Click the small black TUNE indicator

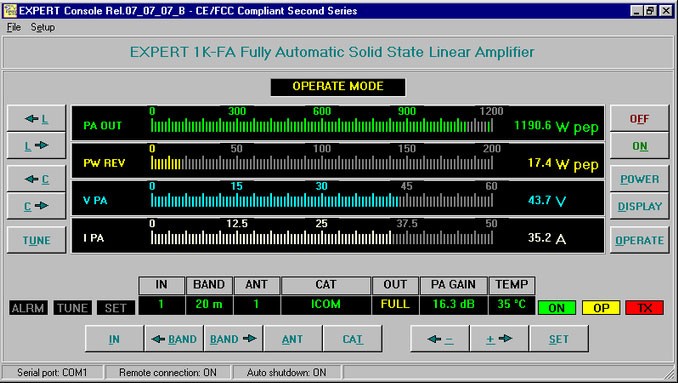(x=72, y=308)
